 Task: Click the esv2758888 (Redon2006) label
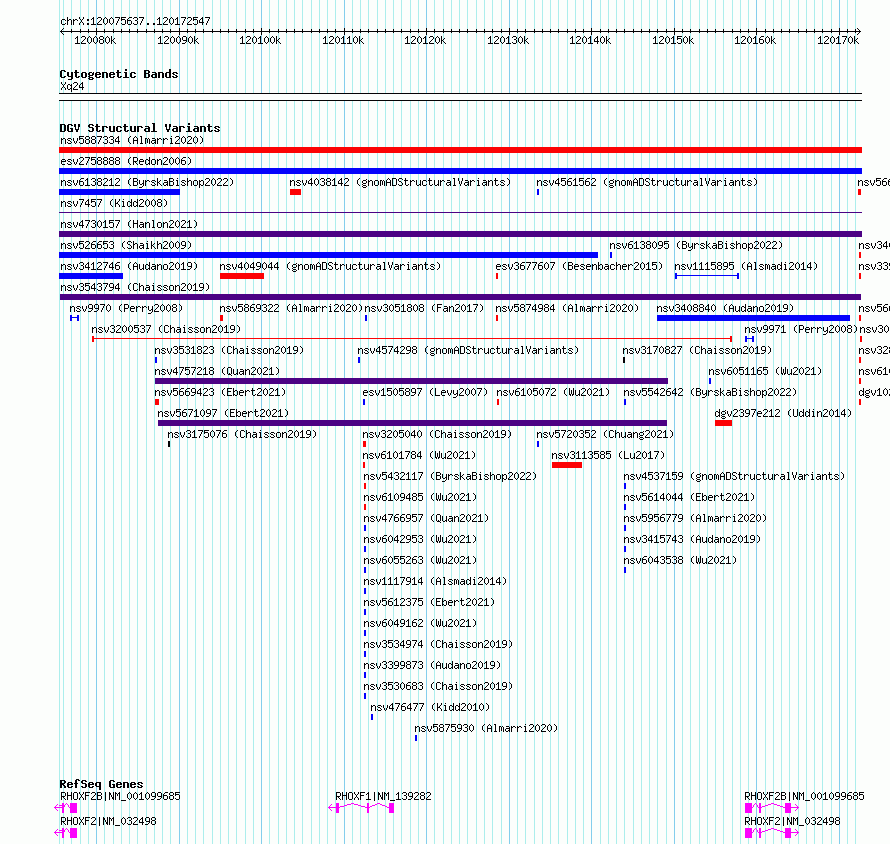[126, 161]
